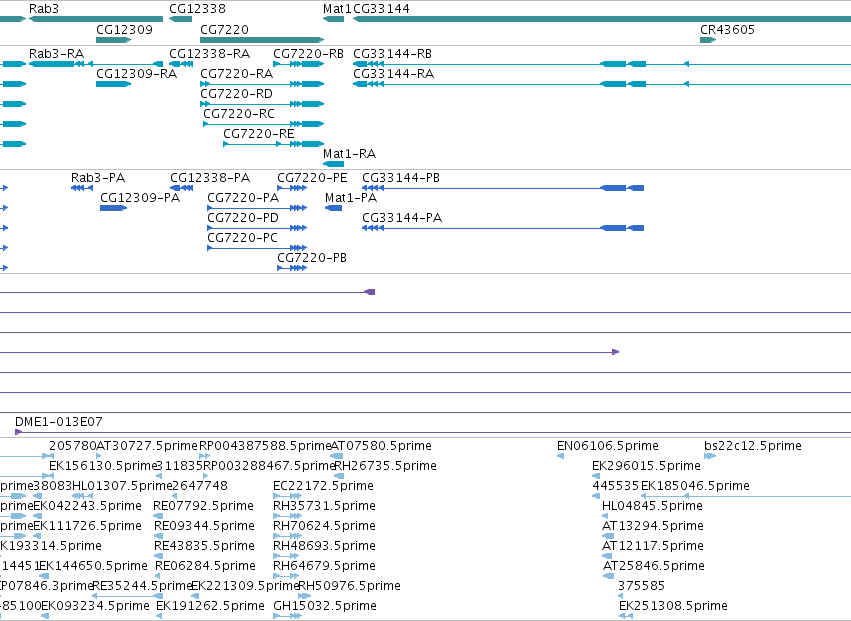The image size is (851, 621).
Task: Select the RH26735.5prime EST
Action: [x=339, y=476]
